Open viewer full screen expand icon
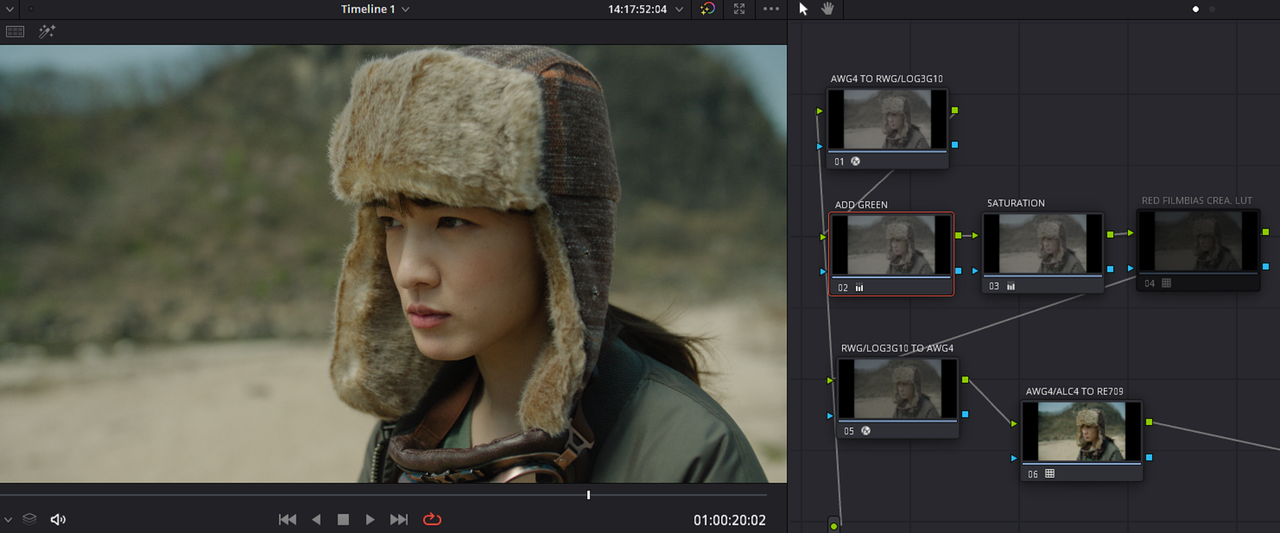1280x533 pixels. (739, 9)
